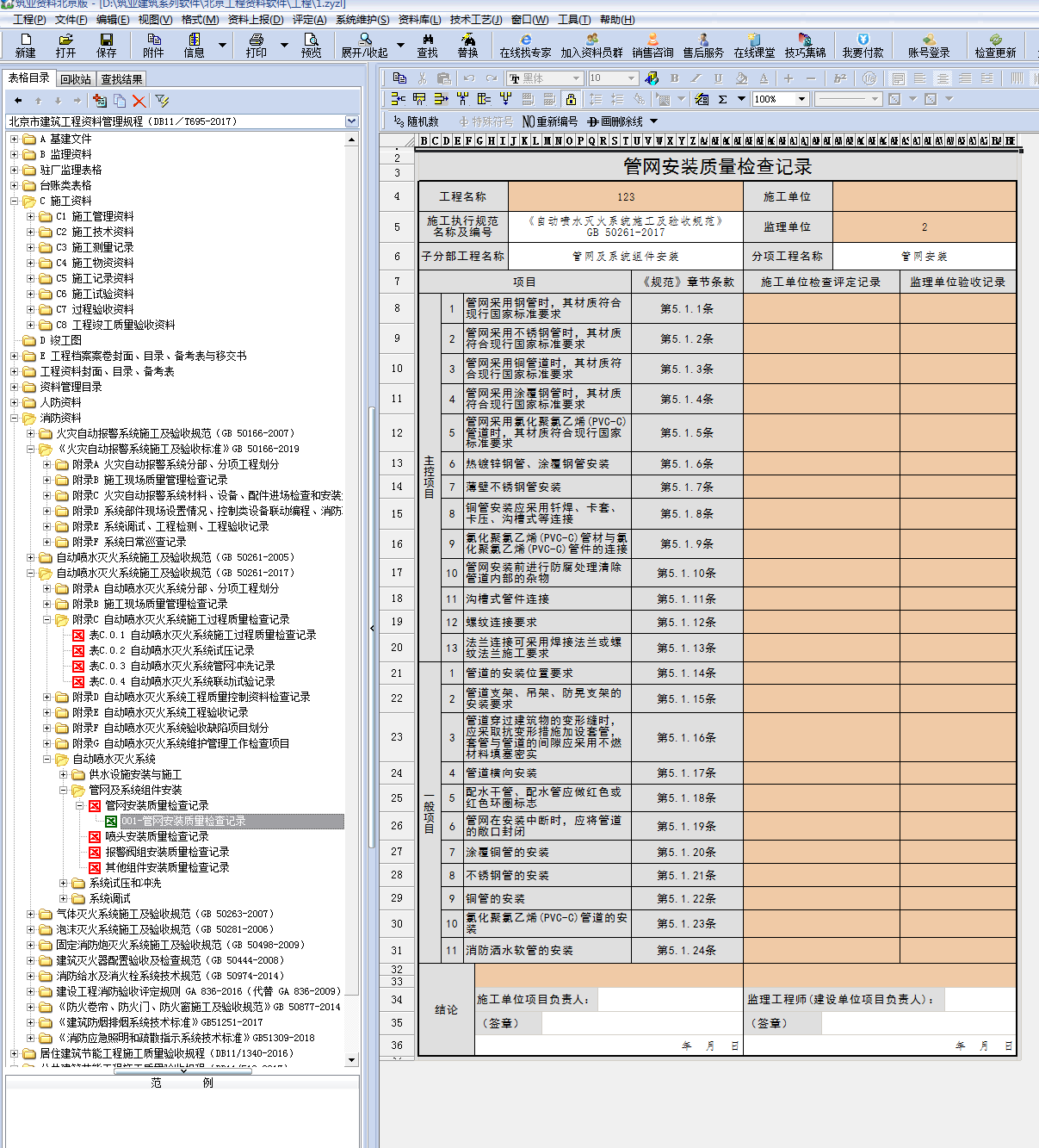
Task: Open the 打印 dropdown arrow
Action: pos(284,45)
